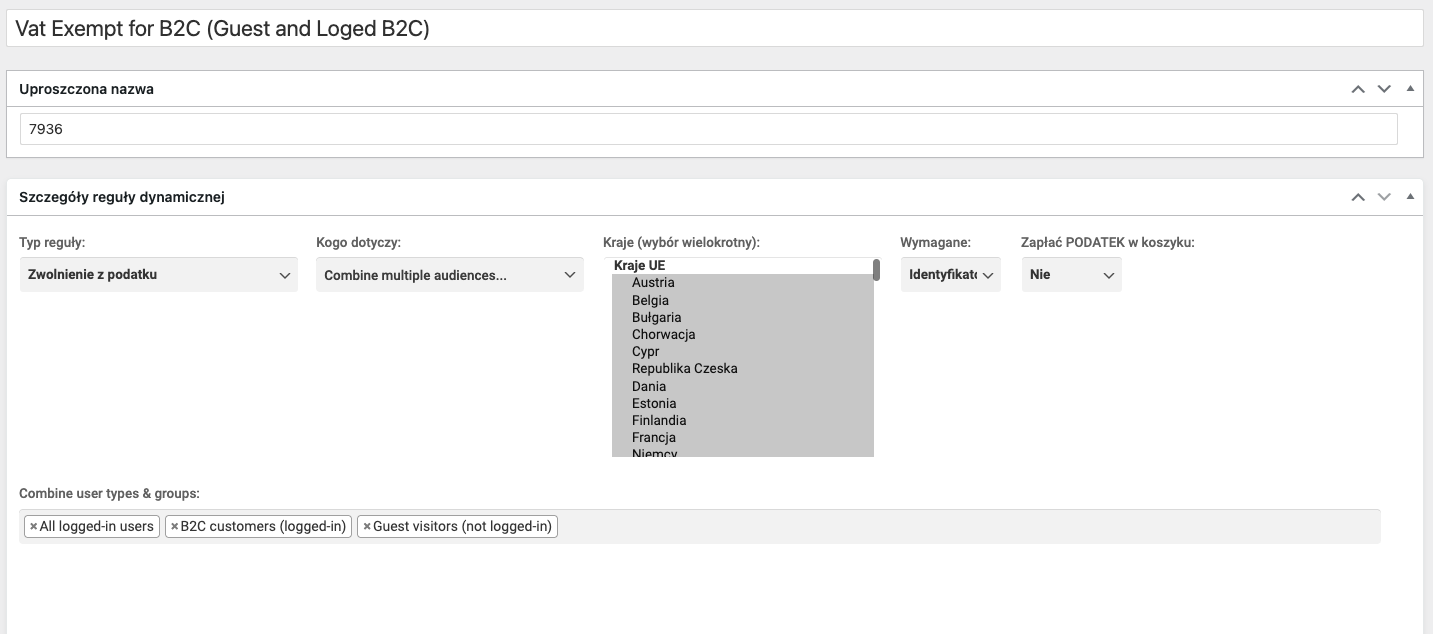Select Francja in the countries list
Viewport: 1433px width, 634px height.
click(654, 437)
